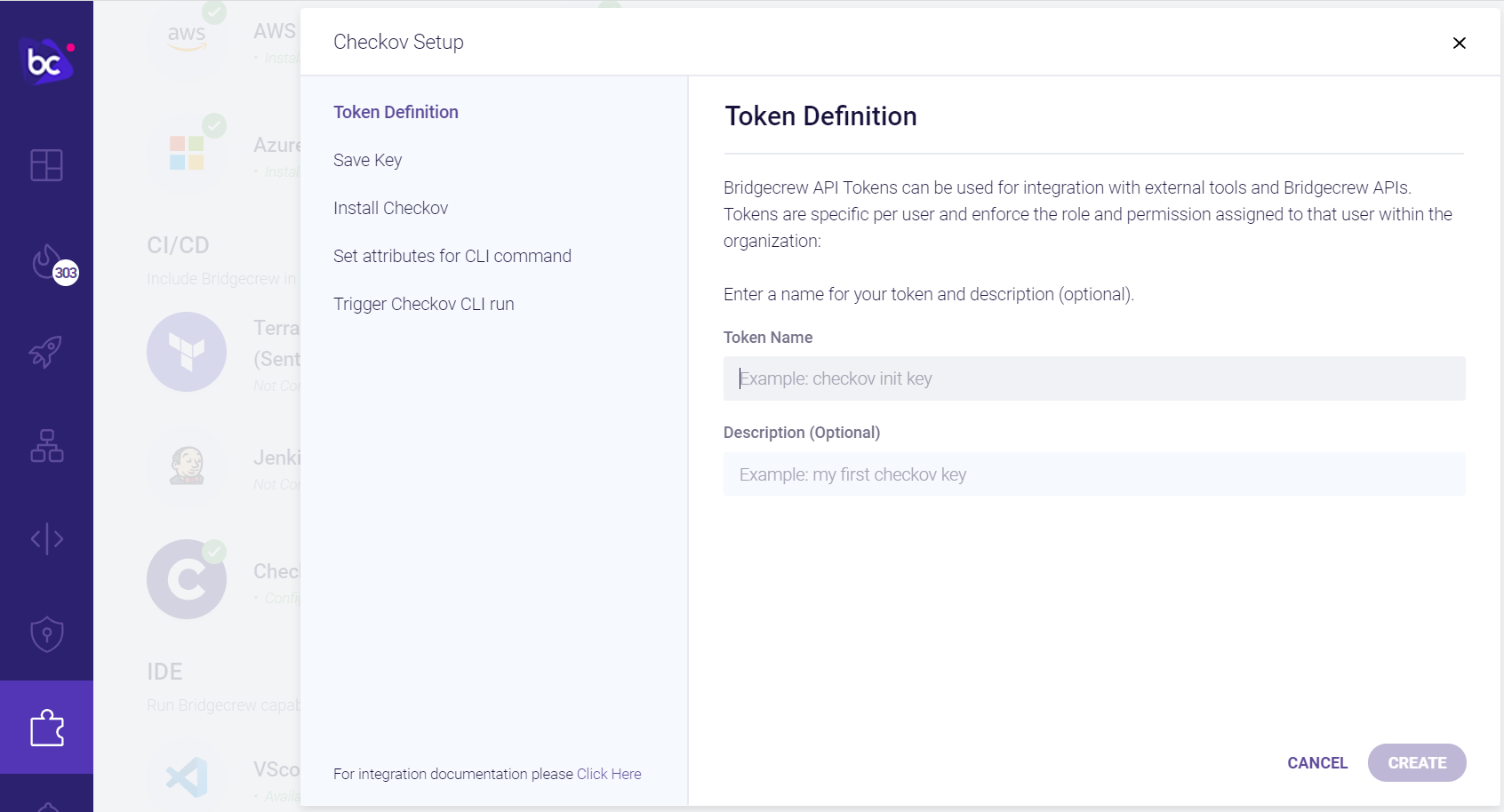Open the code brackets icon in sidebar
Viewport: 1504px width, 812px height.
46,539
